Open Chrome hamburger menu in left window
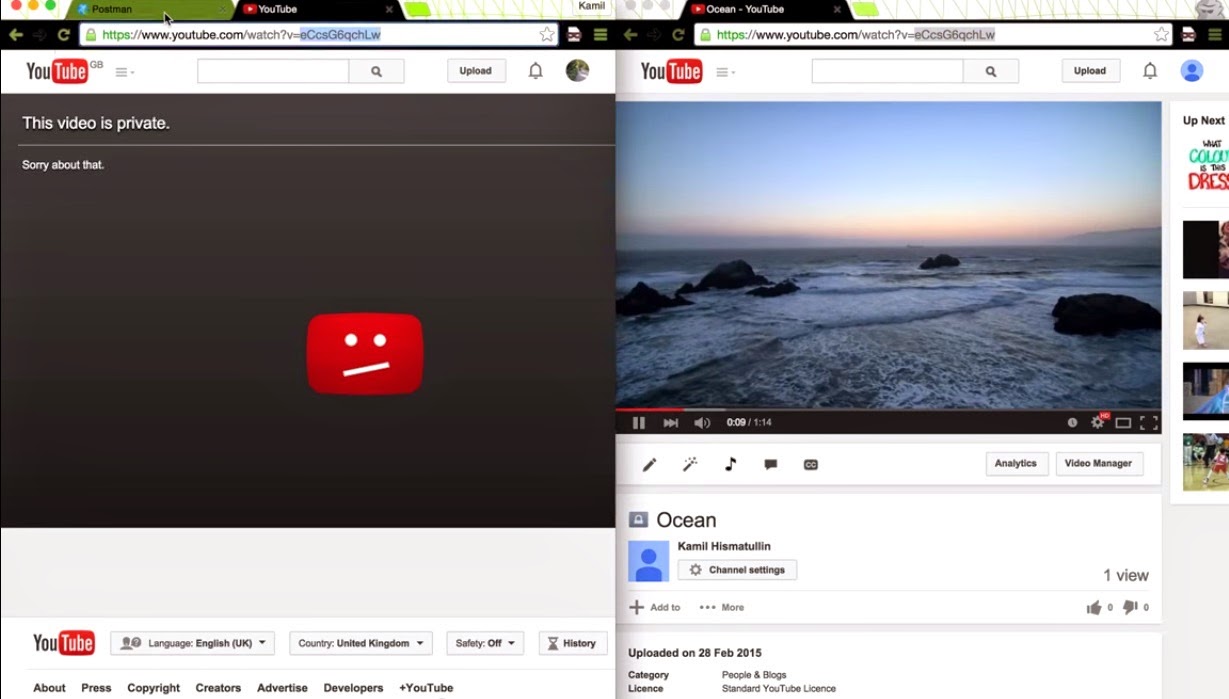Viewport: 1229px width, 699px height. point(600,34)
